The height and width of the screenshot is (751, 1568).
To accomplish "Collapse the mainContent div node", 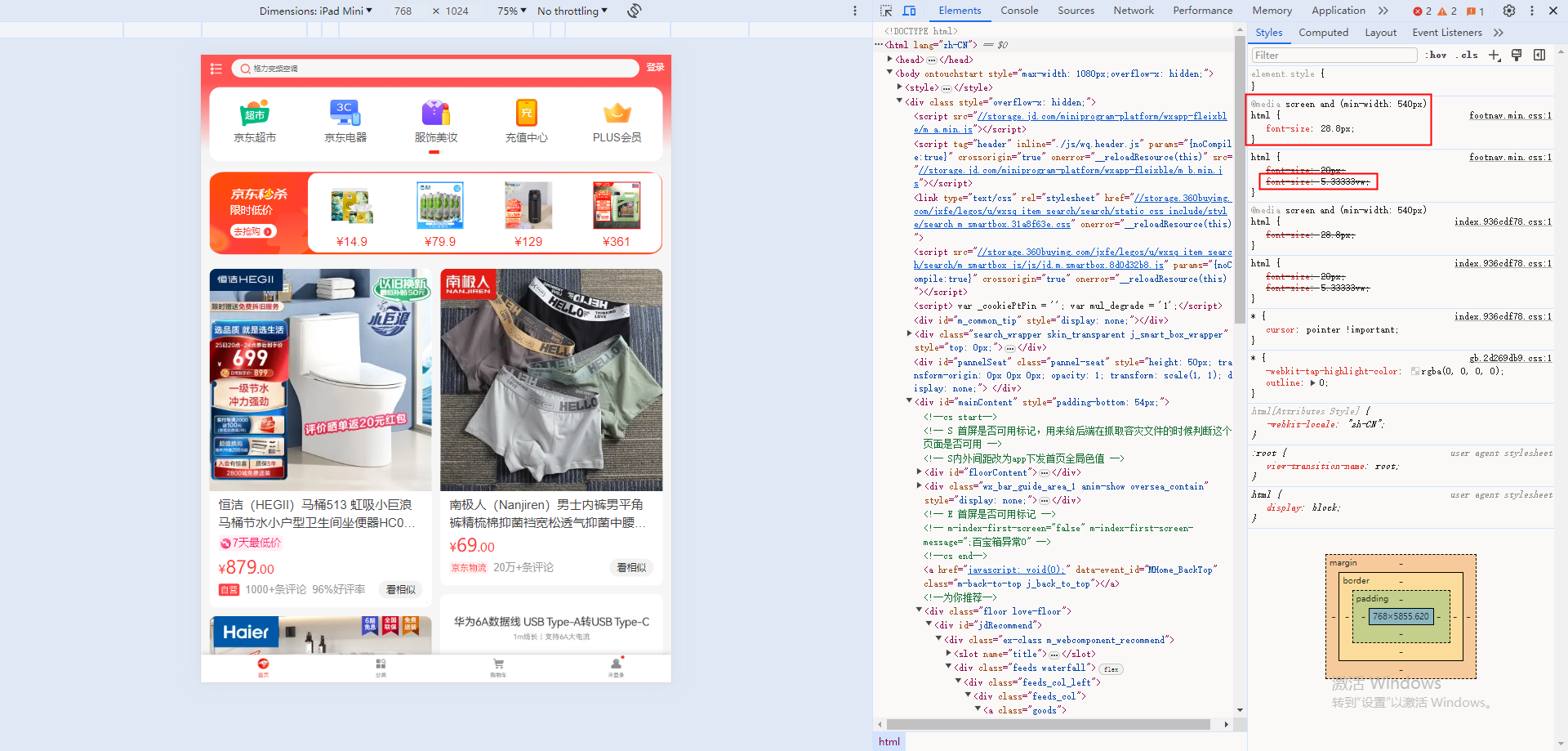I will (910, 401).
